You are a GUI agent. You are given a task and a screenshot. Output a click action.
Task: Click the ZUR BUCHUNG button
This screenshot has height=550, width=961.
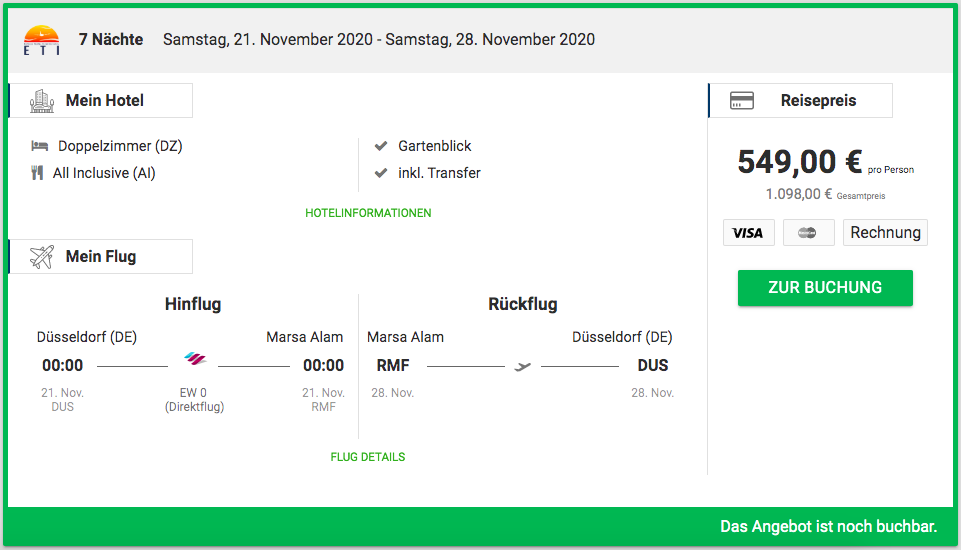tap(825, 288)
